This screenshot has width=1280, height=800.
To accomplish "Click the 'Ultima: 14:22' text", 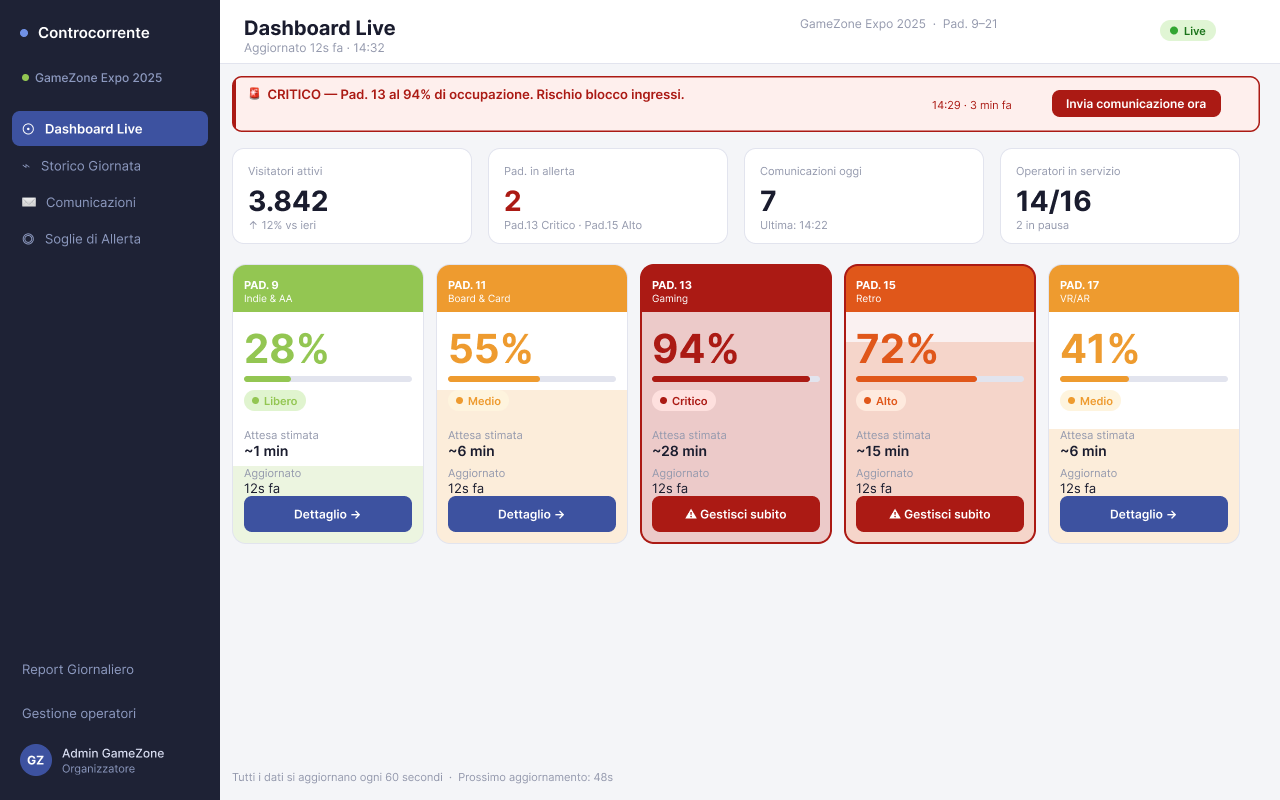I will [794, 225].
